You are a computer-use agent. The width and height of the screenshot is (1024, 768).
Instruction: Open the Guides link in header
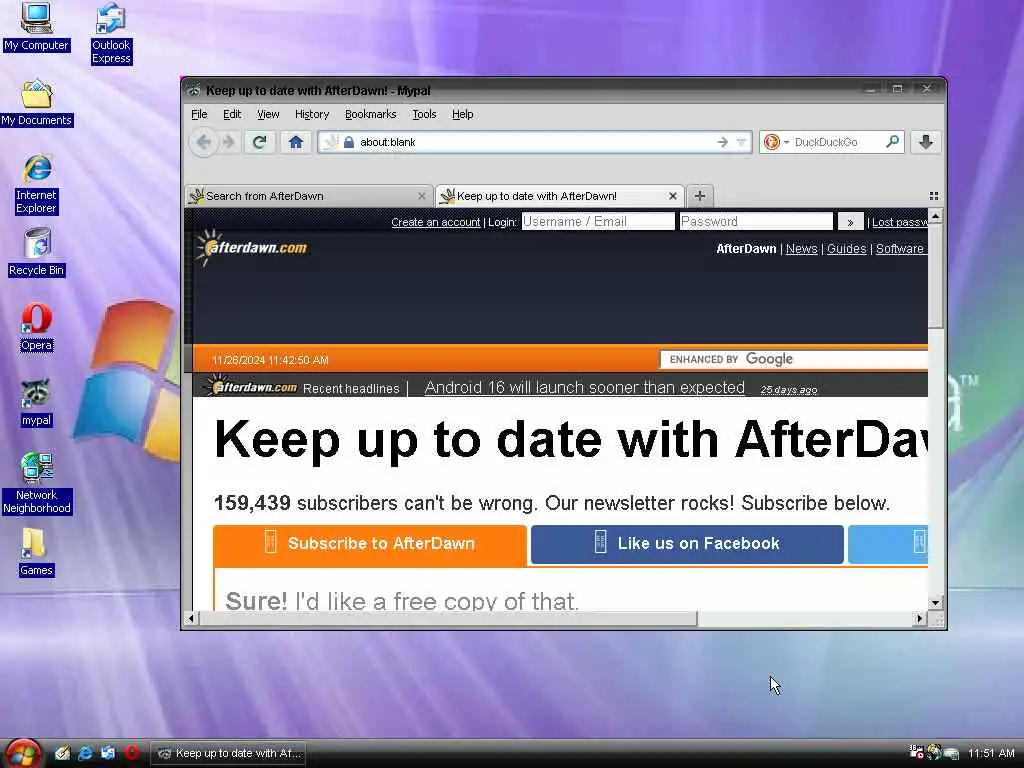846,249
